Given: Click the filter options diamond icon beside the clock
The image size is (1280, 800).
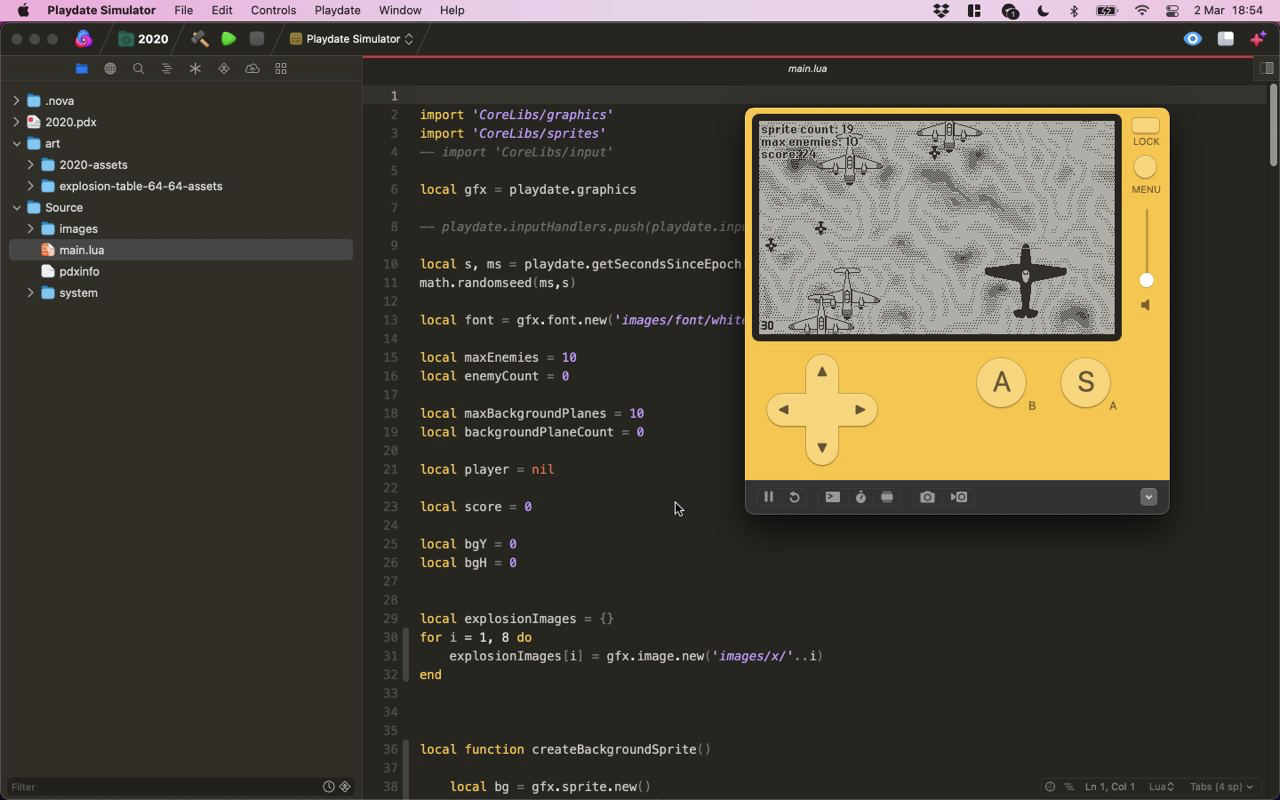Looking at the screenshot, I should tap(345, 787).
